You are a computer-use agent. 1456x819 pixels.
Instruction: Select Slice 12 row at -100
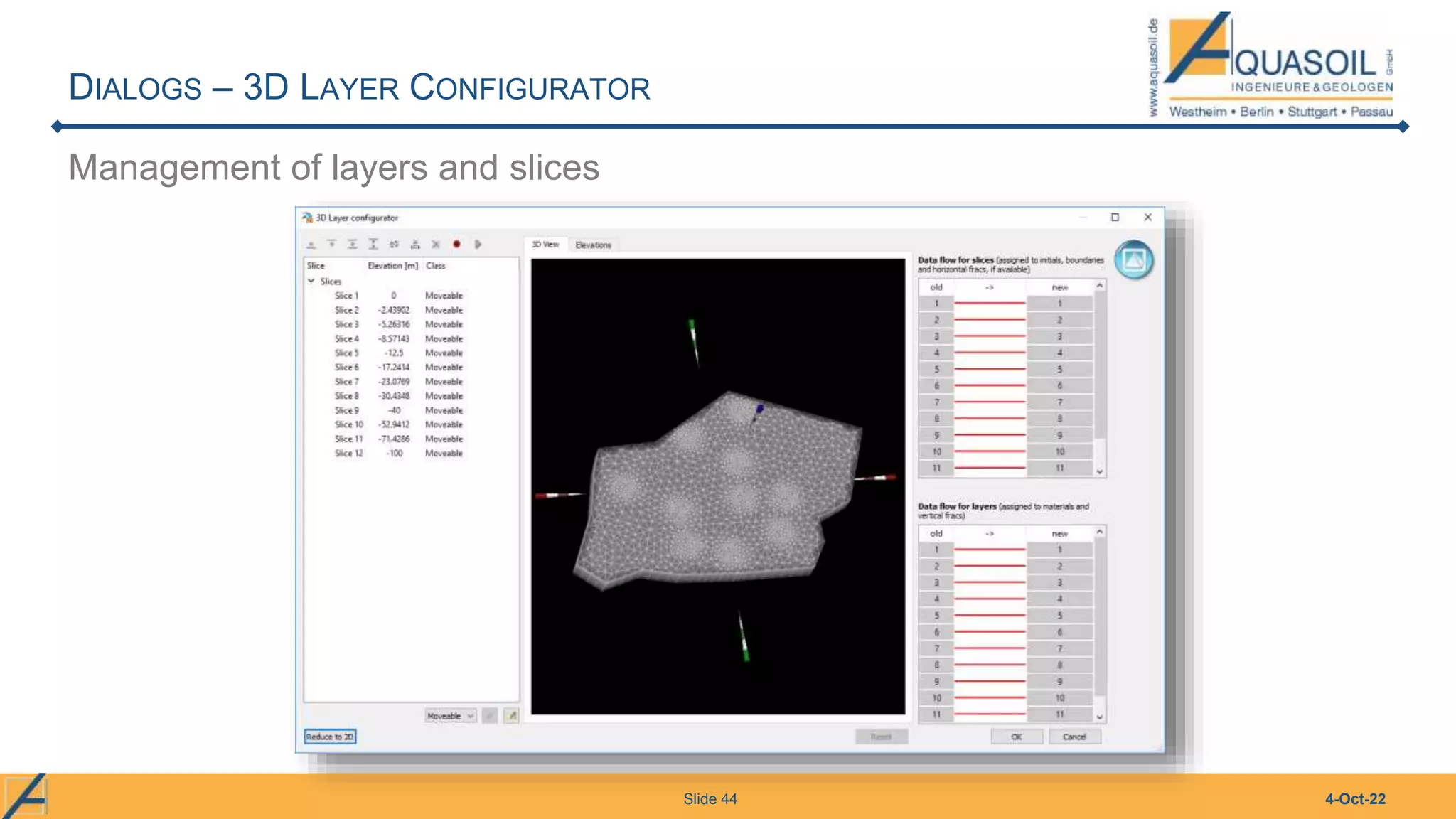349,453
